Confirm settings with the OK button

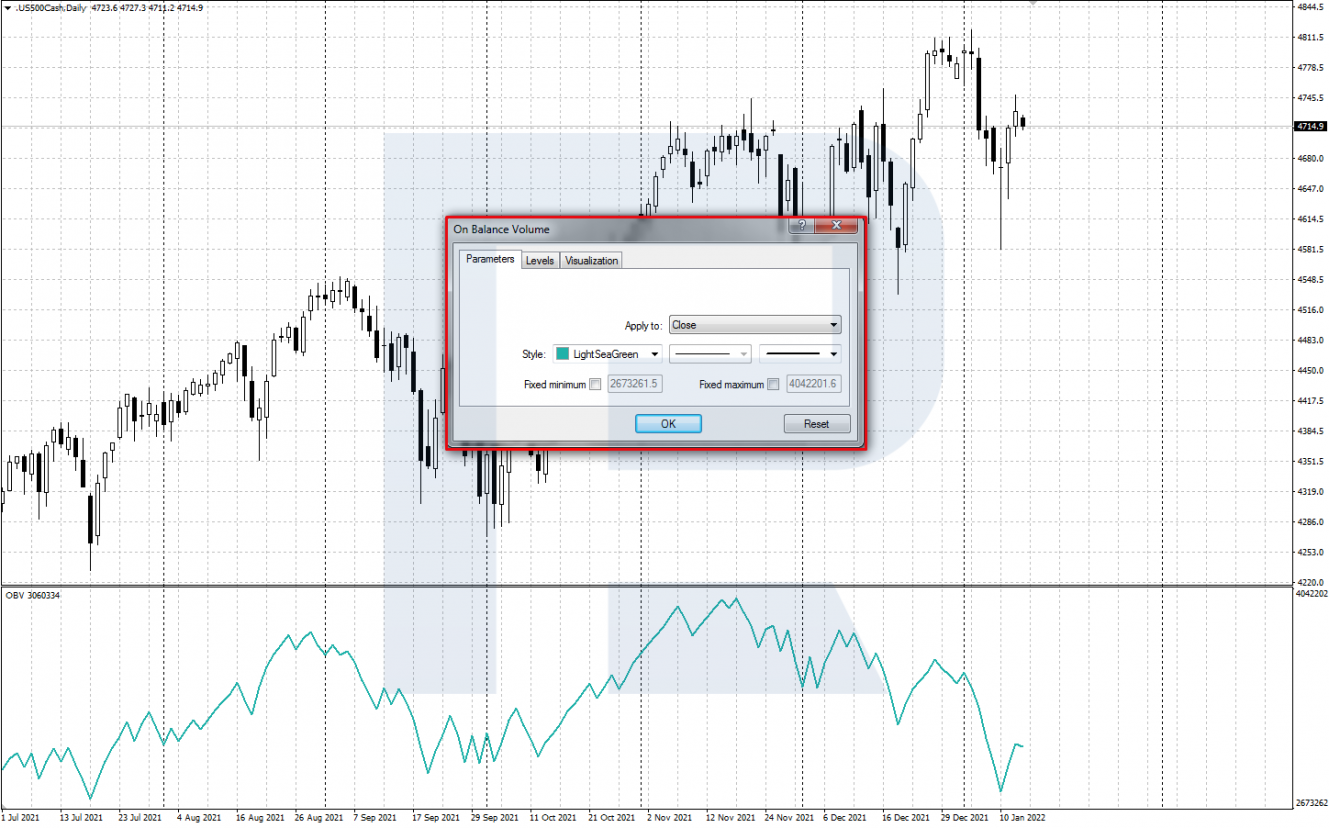coord(668,424)
